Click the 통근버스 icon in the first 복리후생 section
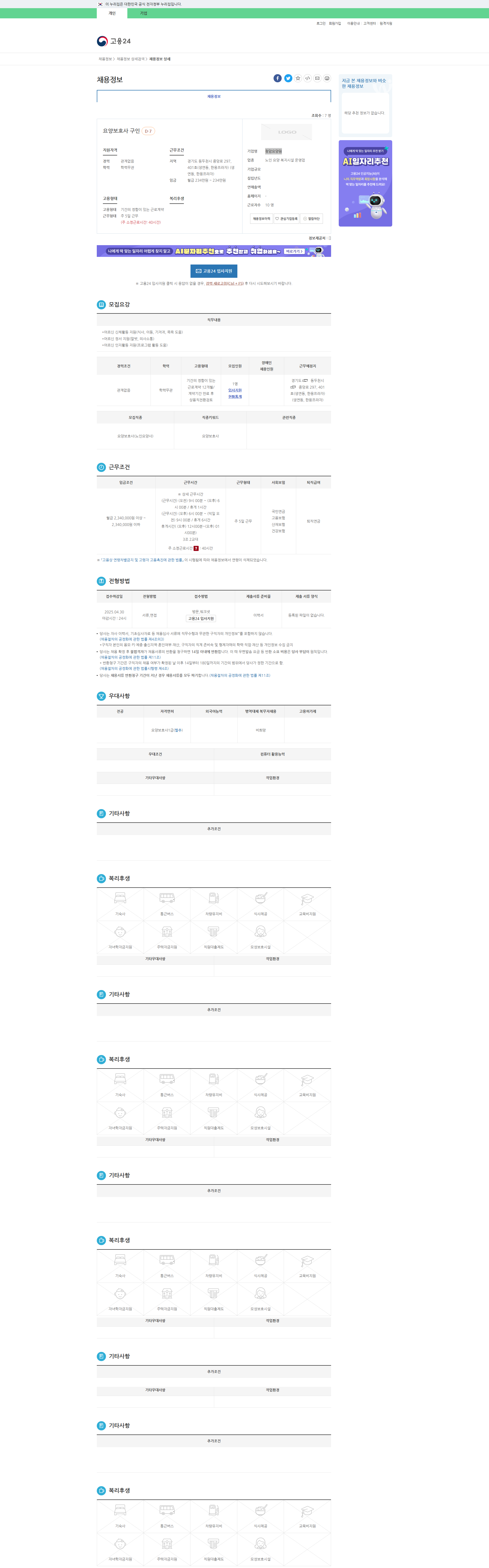 click(x=167, y=898)
